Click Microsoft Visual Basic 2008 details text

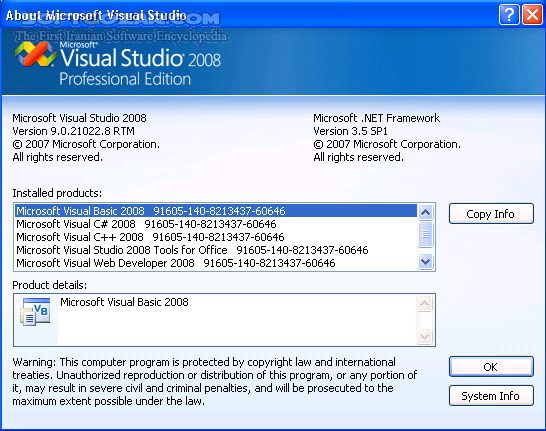[x=124, y=302]
